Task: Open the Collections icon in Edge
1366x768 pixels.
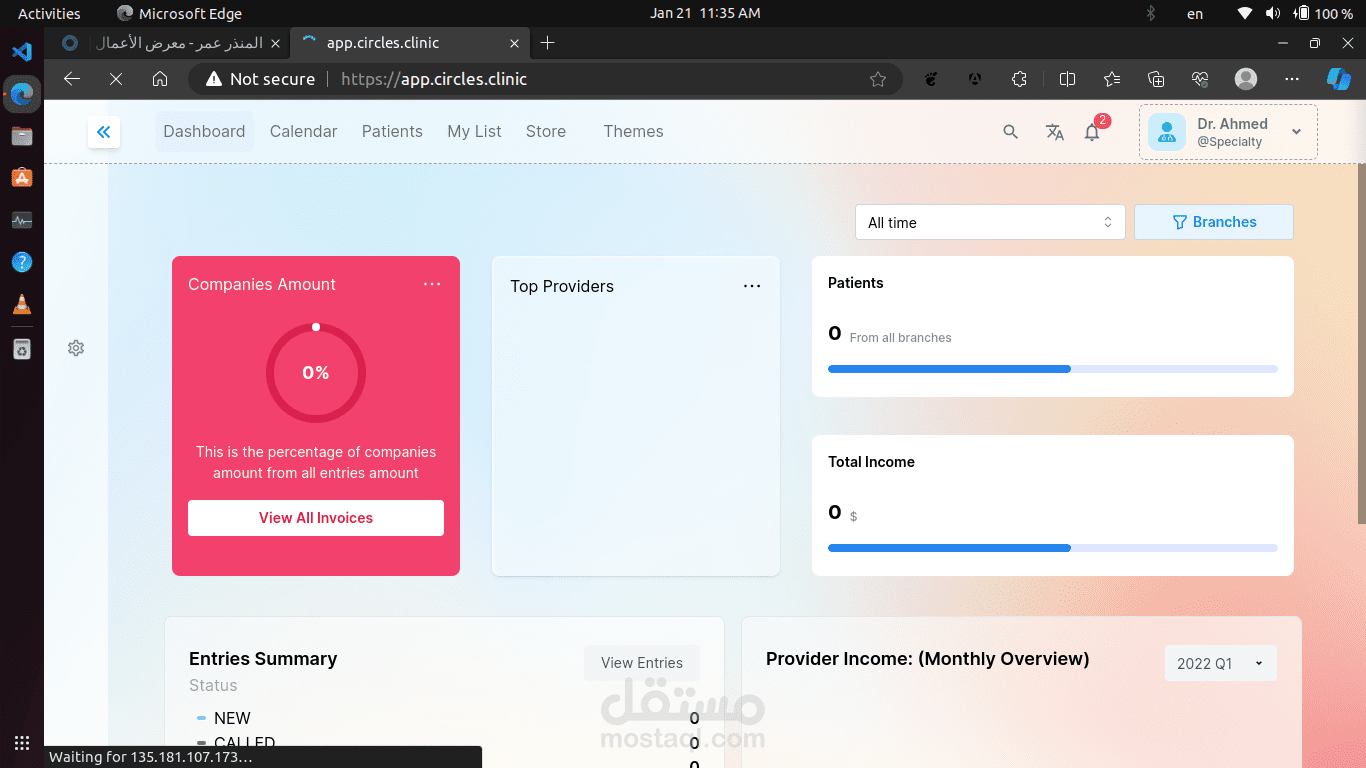Action: tap(1156, 79)
